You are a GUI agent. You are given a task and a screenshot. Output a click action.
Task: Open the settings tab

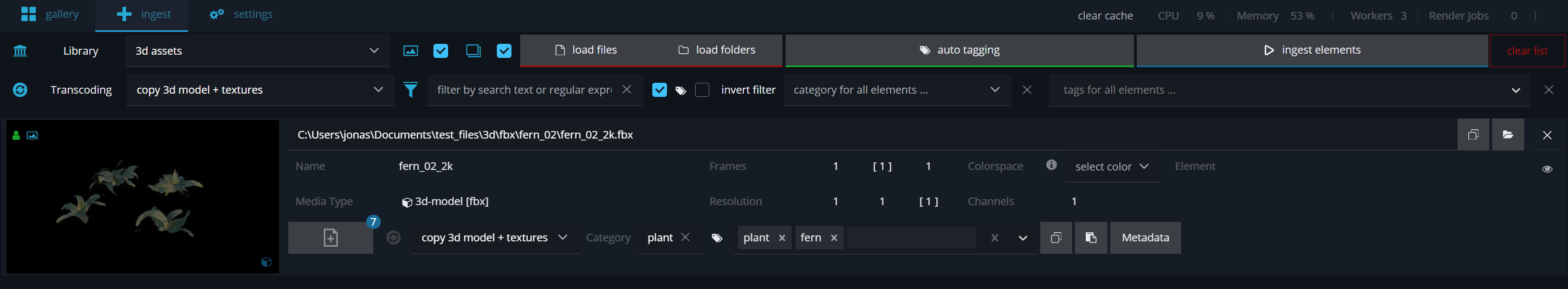[241, 14]
